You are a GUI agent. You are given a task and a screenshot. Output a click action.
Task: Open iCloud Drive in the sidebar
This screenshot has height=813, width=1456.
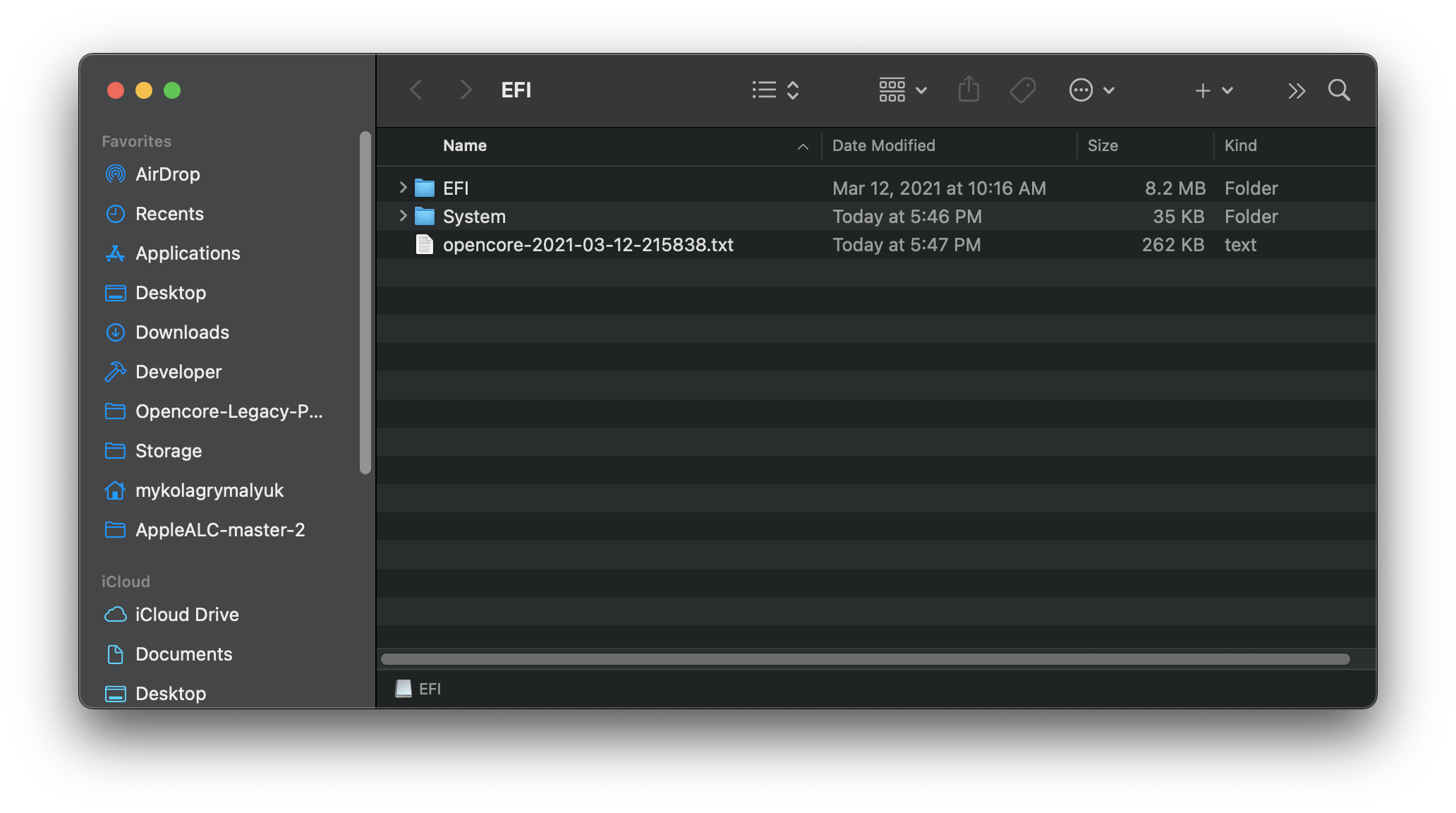(186, 615)
